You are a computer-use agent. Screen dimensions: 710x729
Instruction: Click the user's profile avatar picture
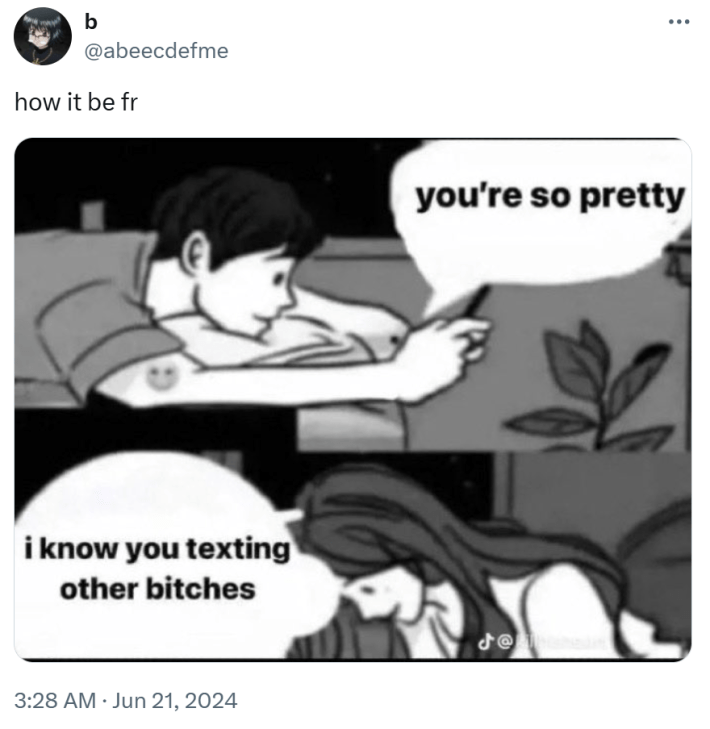(x=42, y=36)
